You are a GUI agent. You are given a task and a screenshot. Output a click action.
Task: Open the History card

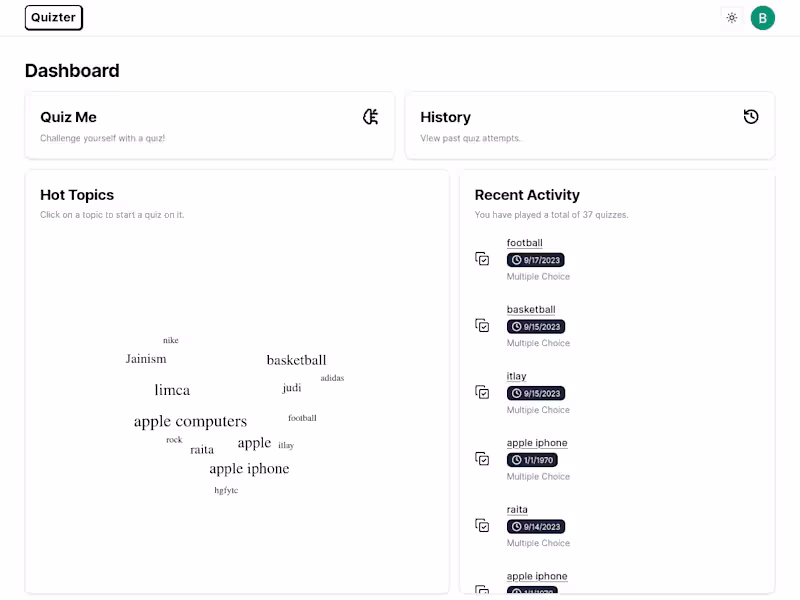(x=589, y=125)
